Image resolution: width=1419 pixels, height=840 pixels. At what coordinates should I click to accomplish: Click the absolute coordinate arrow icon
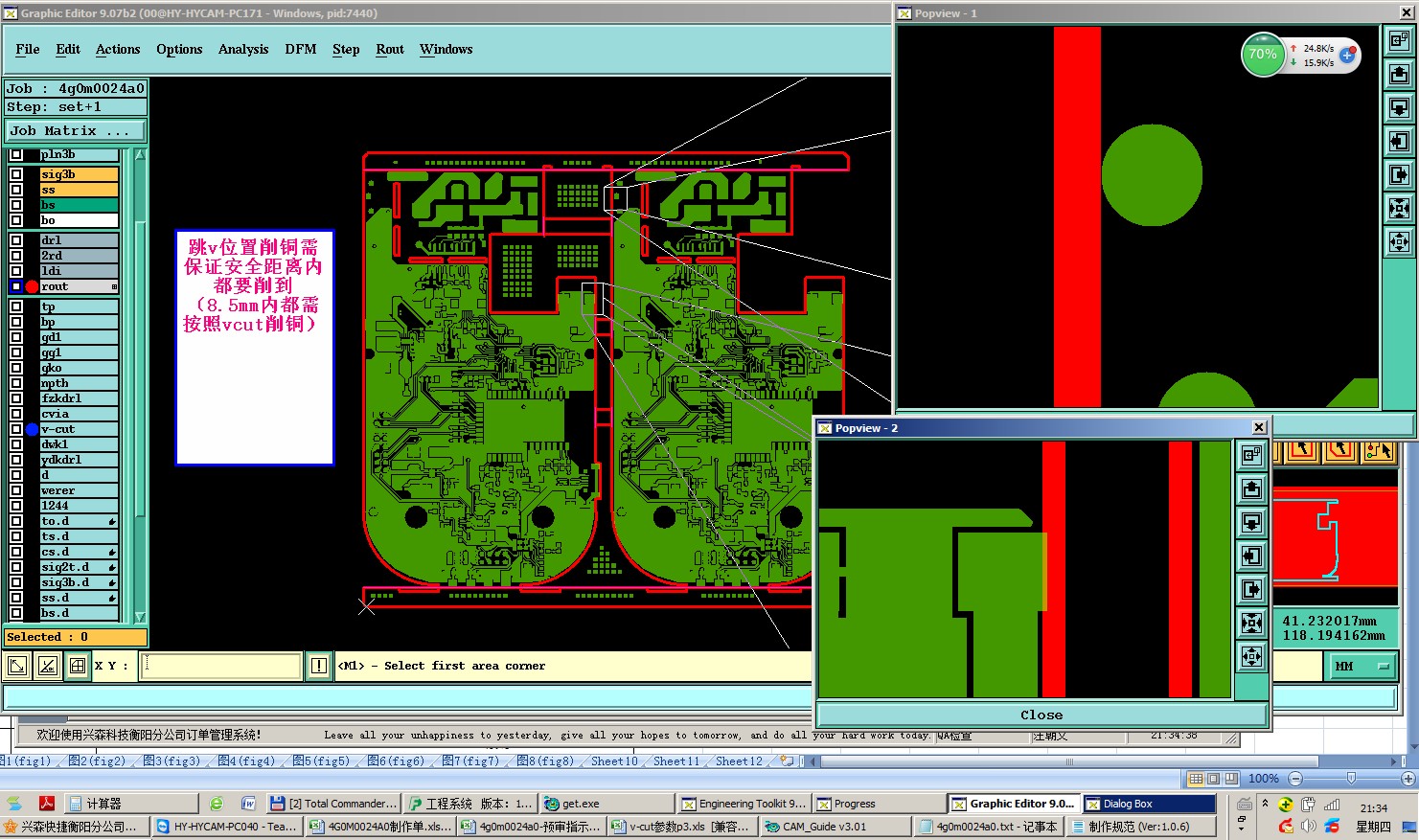[x=17, y=666]
